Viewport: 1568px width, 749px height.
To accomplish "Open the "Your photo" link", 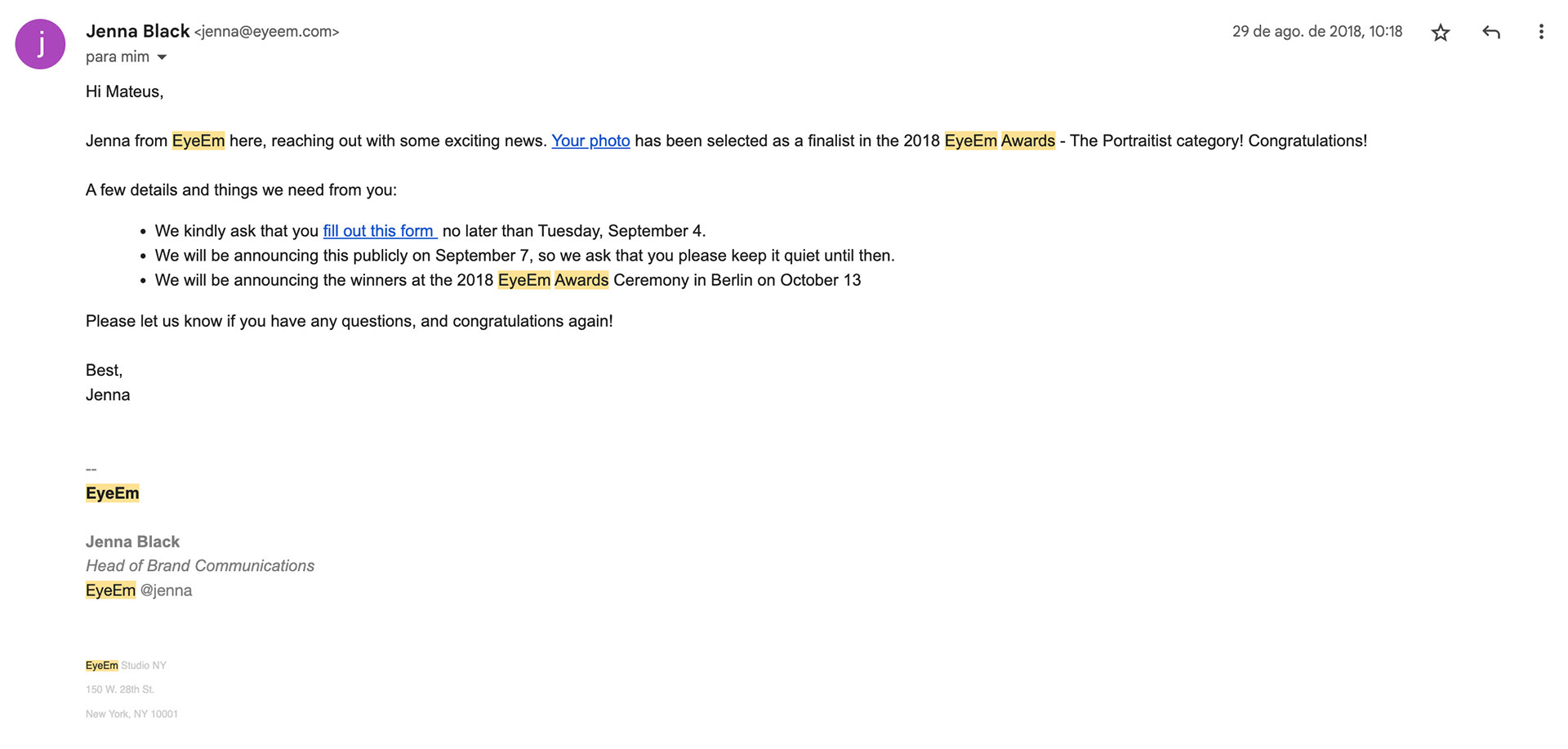I will [590, 140].
